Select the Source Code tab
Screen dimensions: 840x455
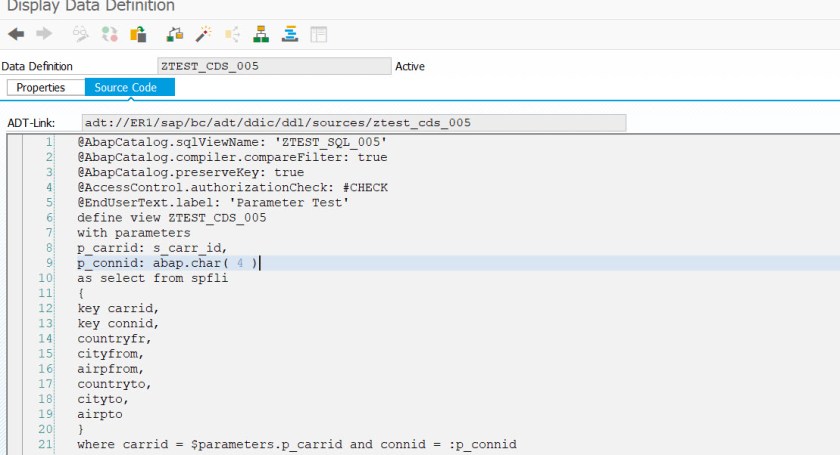pos(129,88)
